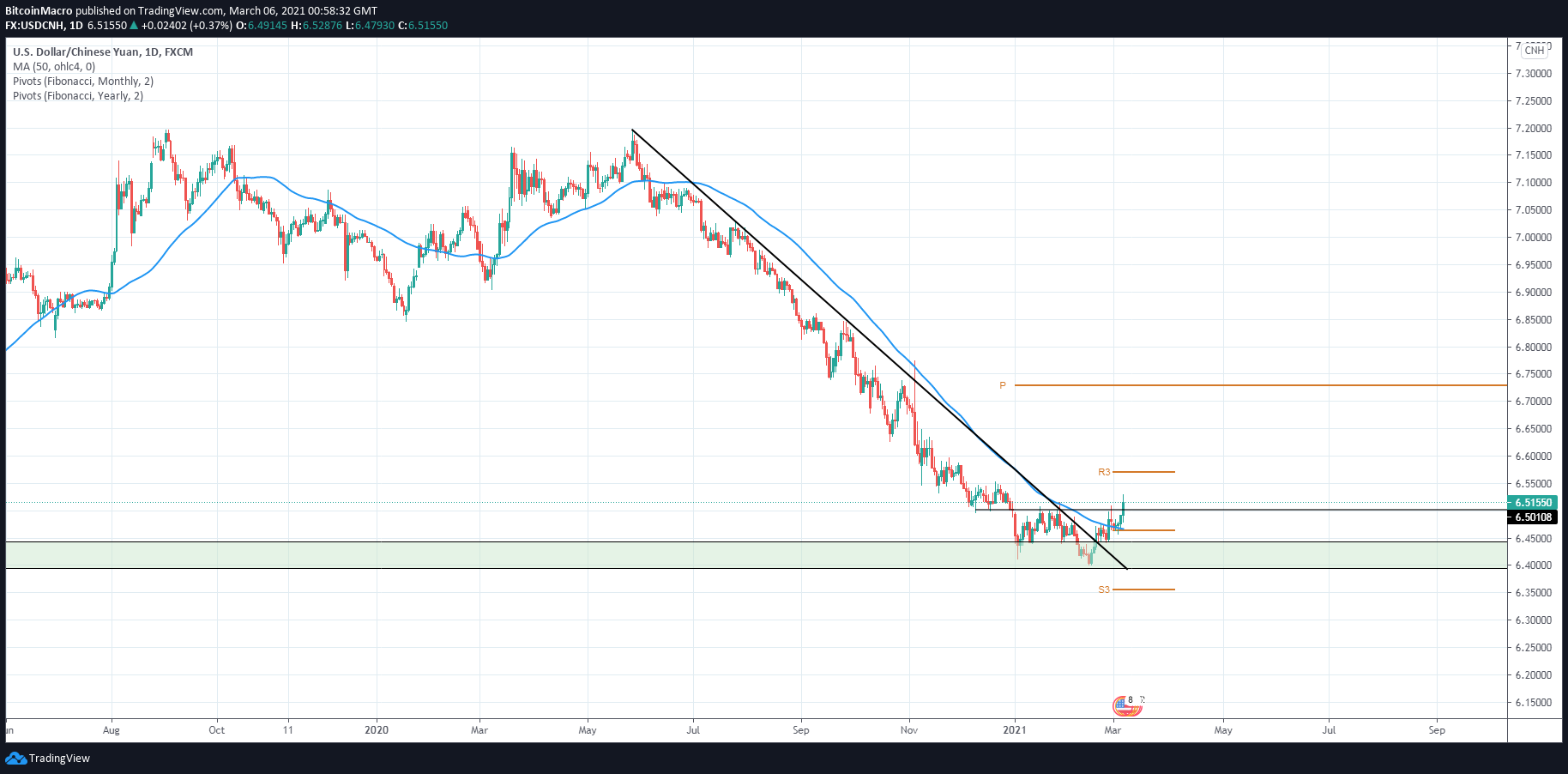The height and width of the screenshot is (774, 1568).
Task: Click the 7.00000 price axis label
Action: point(1534,238)
